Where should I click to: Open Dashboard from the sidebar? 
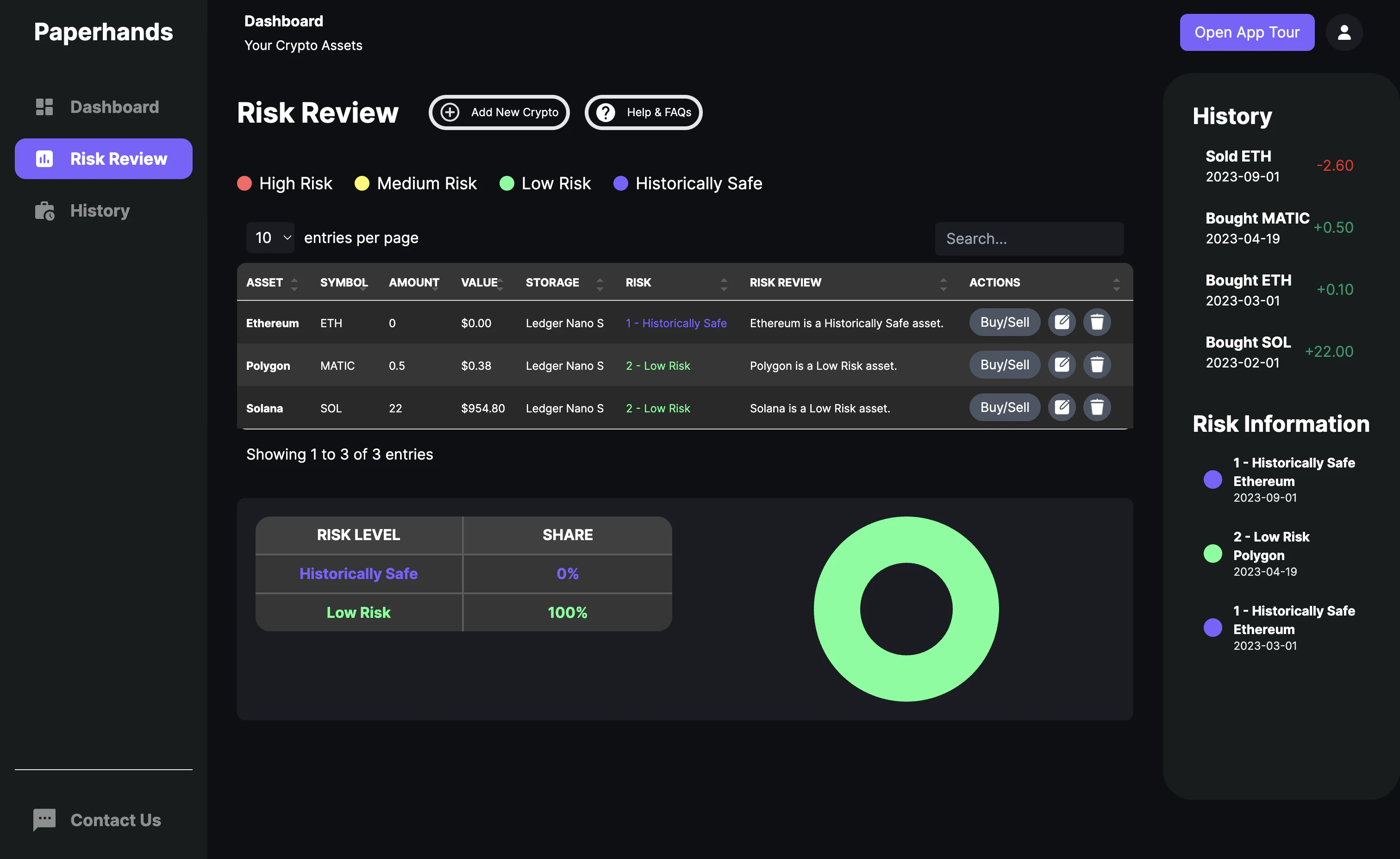tap(103, 107)
